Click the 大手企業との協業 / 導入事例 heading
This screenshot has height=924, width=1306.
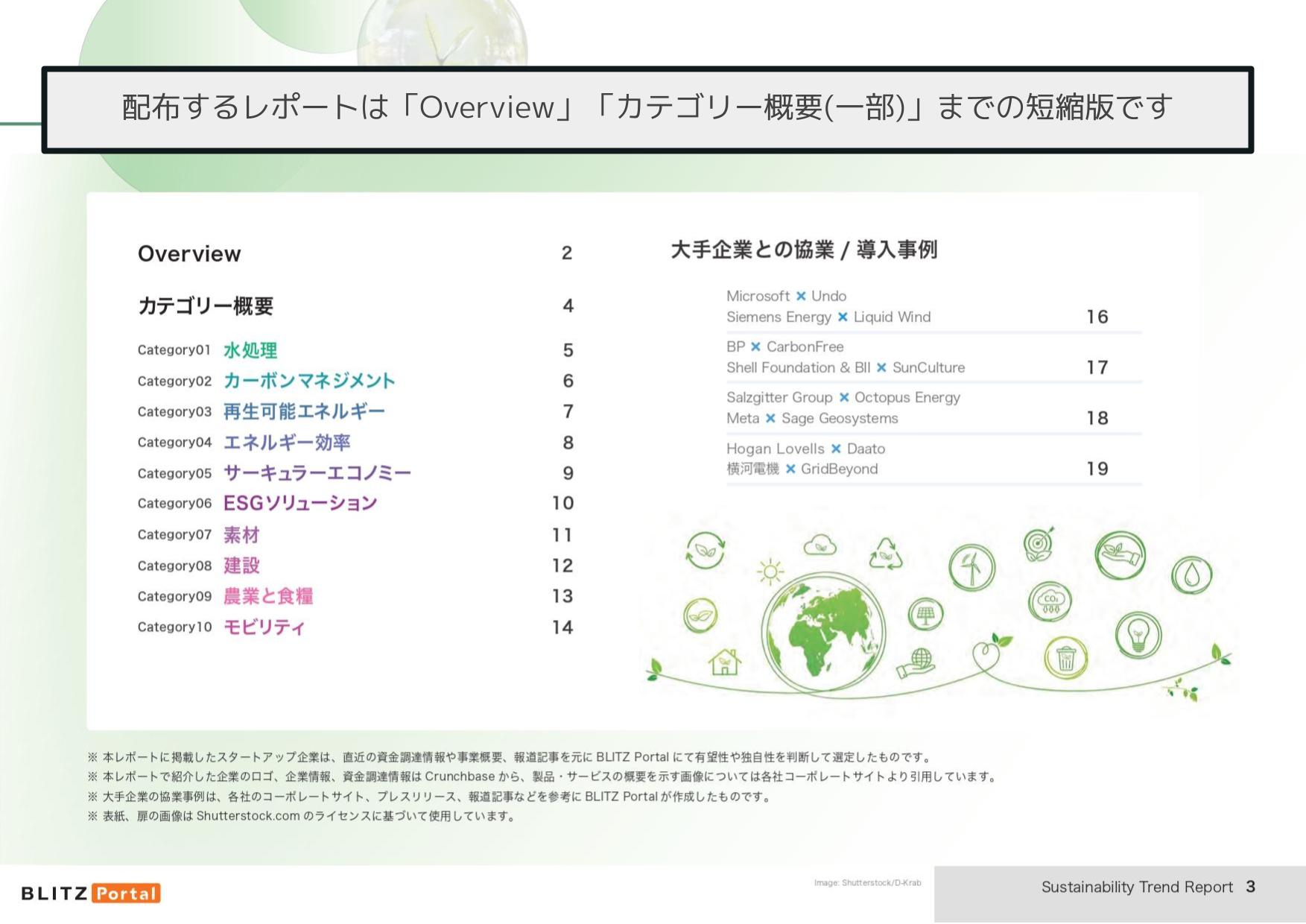[804, 250]
